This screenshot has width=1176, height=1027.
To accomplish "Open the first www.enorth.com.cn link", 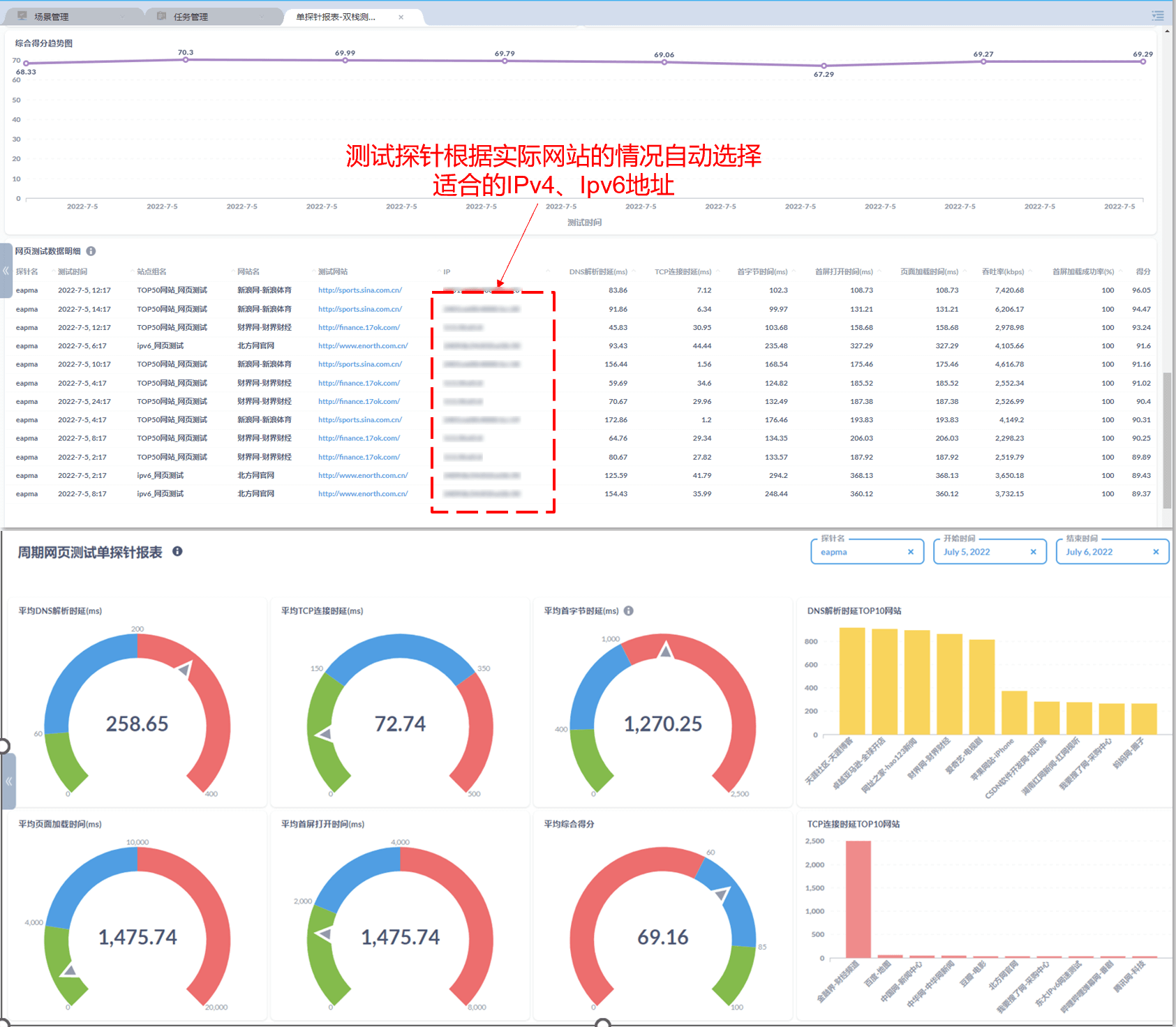I will 363,346.
